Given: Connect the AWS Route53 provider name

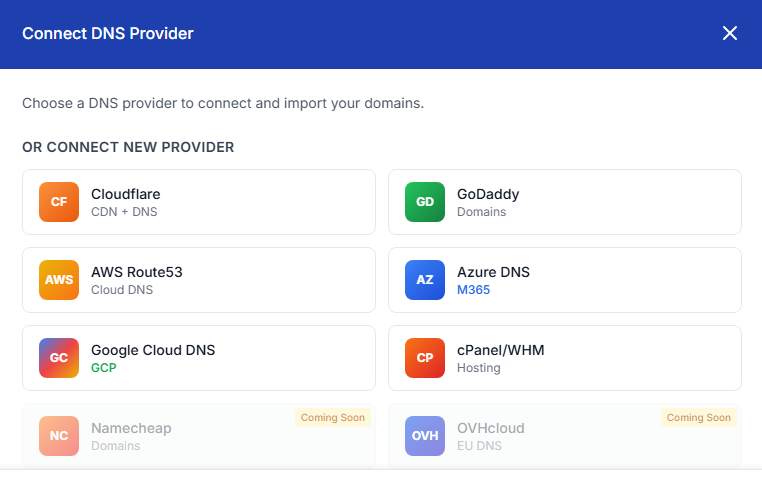Looking at the screenshot, I should (x=137, y=272).
